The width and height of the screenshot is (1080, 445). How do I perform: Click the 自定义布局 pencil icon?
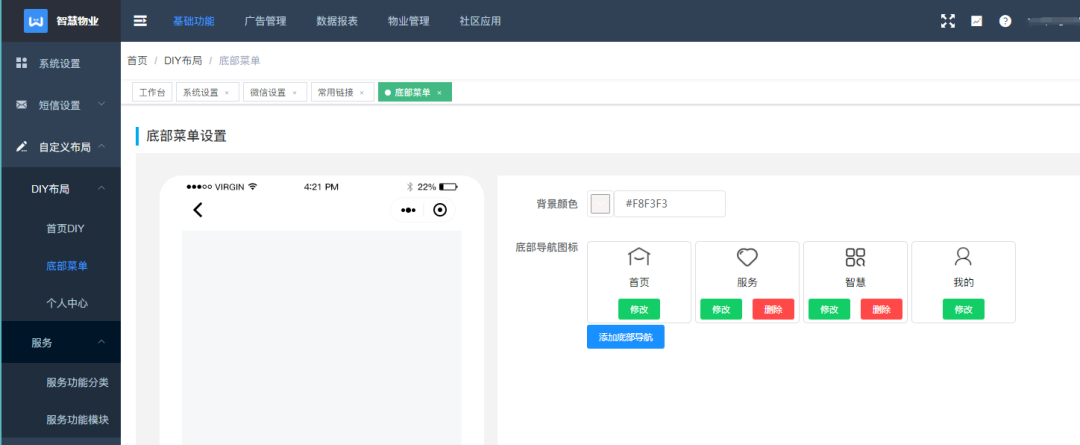pyautogui.click(x=21, y=147)
